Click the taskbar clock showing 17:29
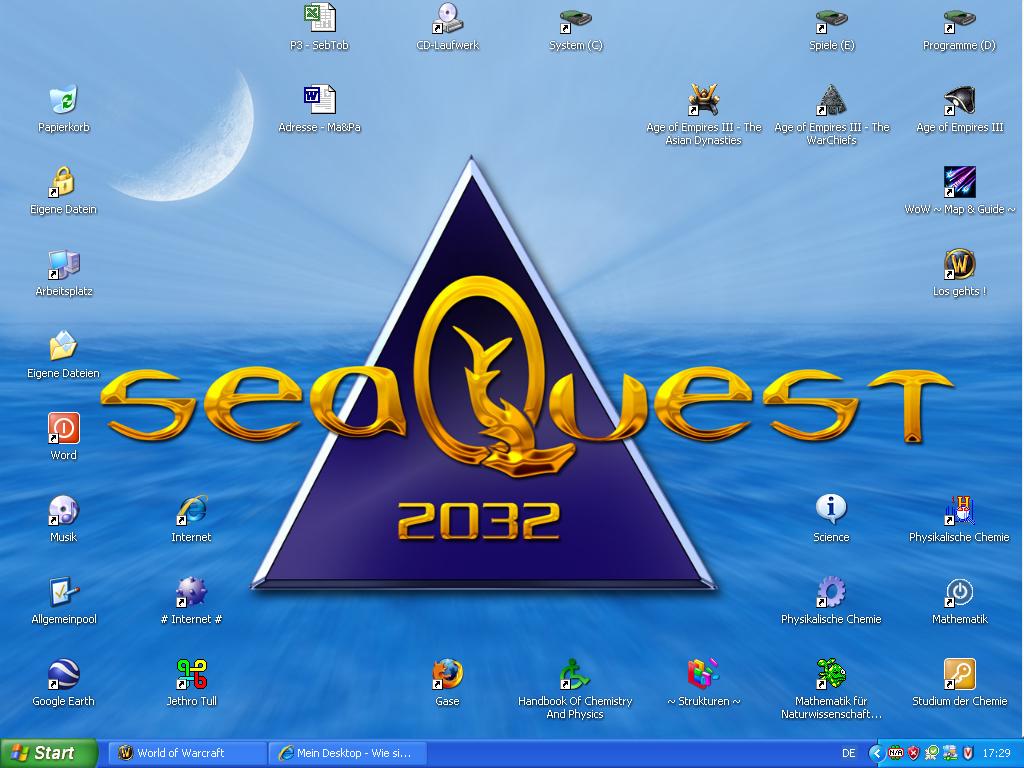Viewport: 1024px width, 768px height. coord(996,753)
